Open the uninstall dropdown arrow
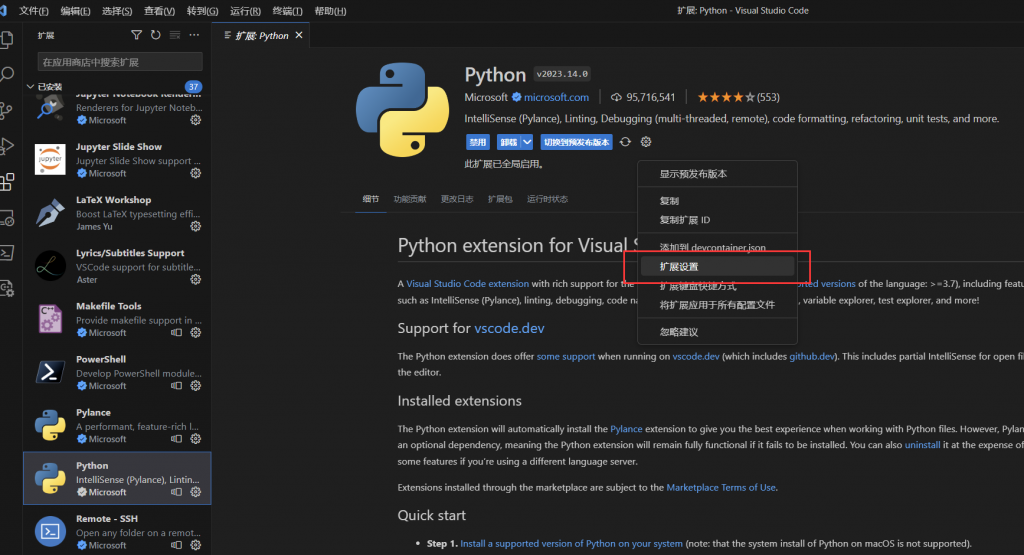Viewport: 1024px width, 555px height. (x=528, y=142)
